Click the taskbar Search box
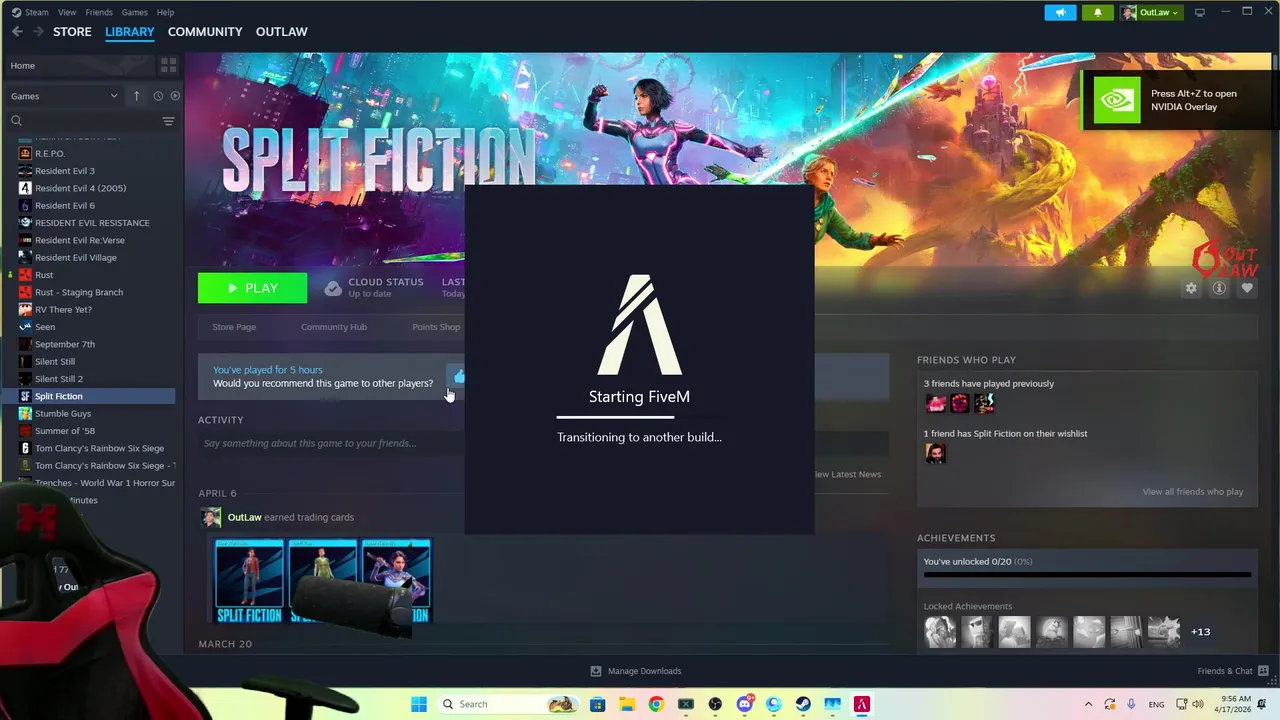This screenshot has width=1280, height=720. pyautogui.click(x=508, y=704)
